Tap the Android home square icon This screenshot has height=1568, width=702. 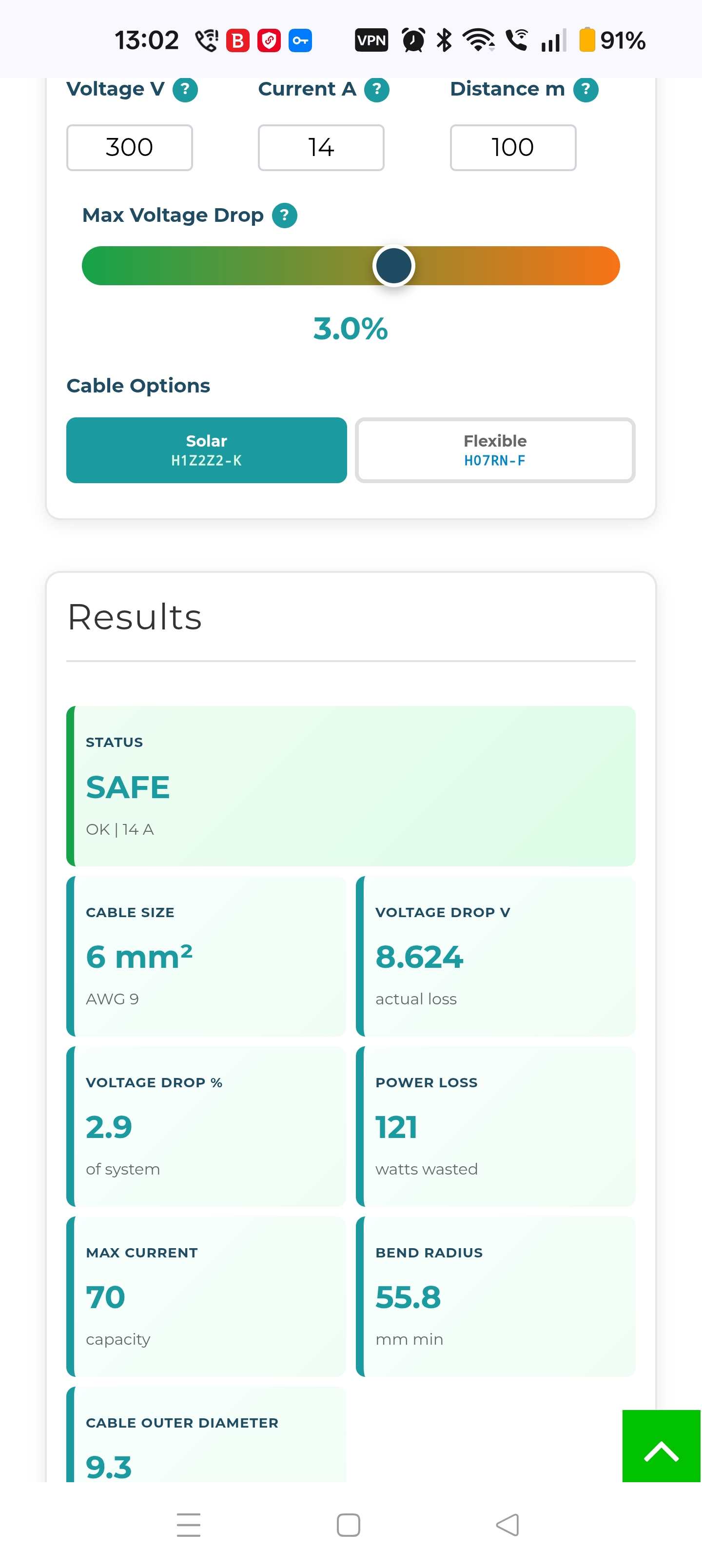(x=348, y=1525)
